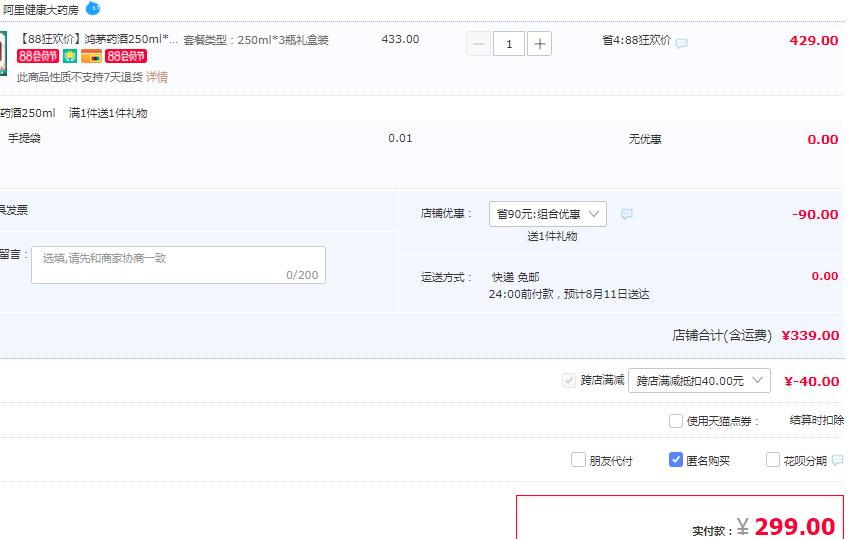Open the 跨店满减抵扣40.00元 dropdown
Screen dimensions: 853x539
click(699, 380)
